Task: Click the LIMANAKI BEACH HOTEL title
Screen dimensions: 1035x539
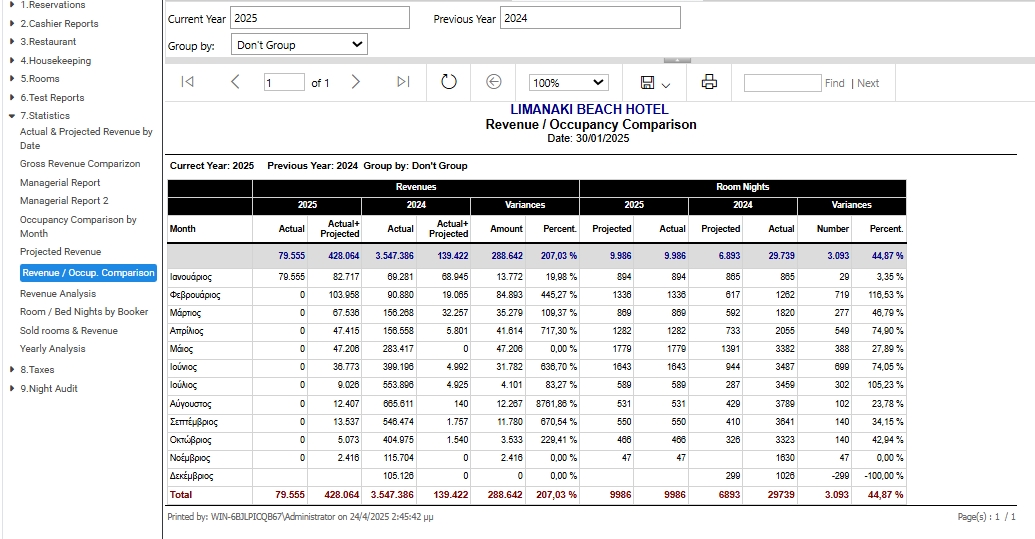Action: coord(589,110)
